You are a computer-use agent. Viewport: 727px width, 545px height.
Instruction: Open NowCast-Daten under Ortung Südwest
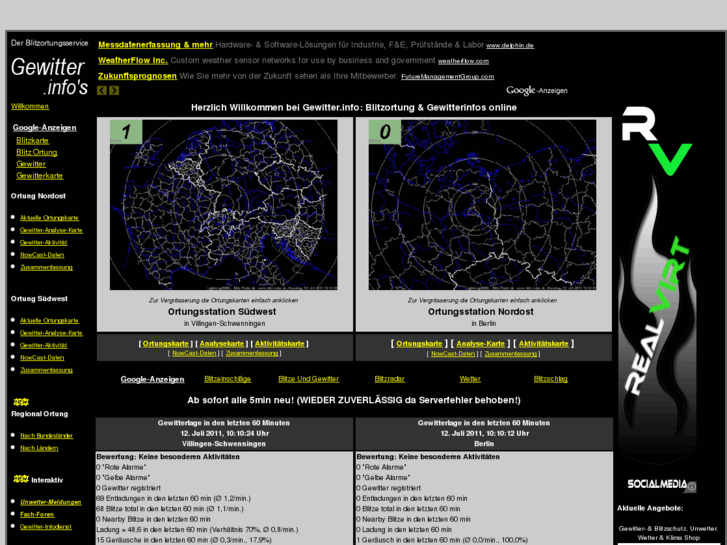tap(42, 358)
